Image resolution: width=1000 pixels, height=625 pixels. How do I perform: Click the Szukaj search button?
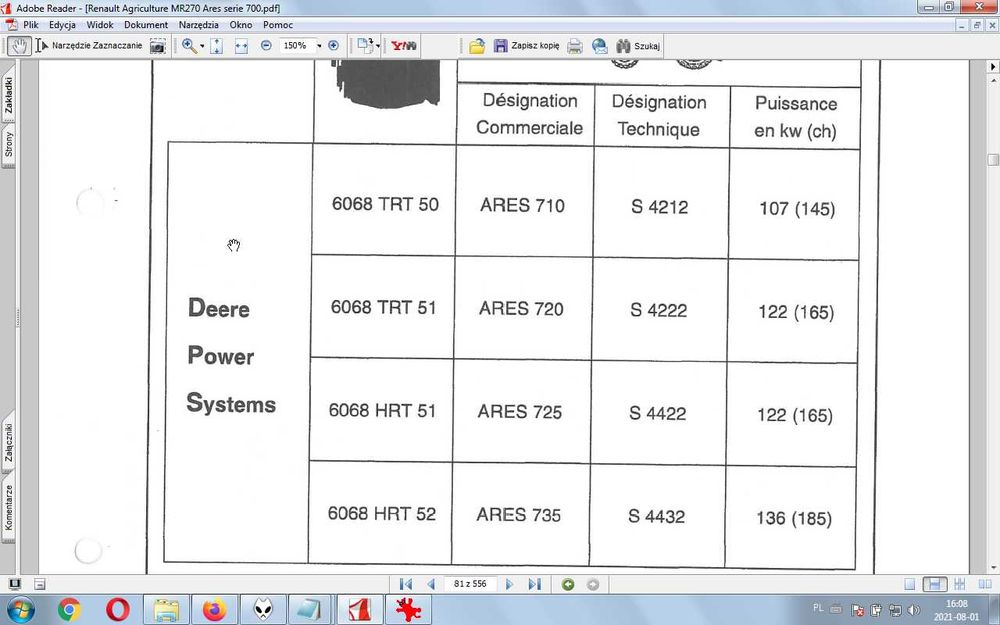tap(638, 46)
